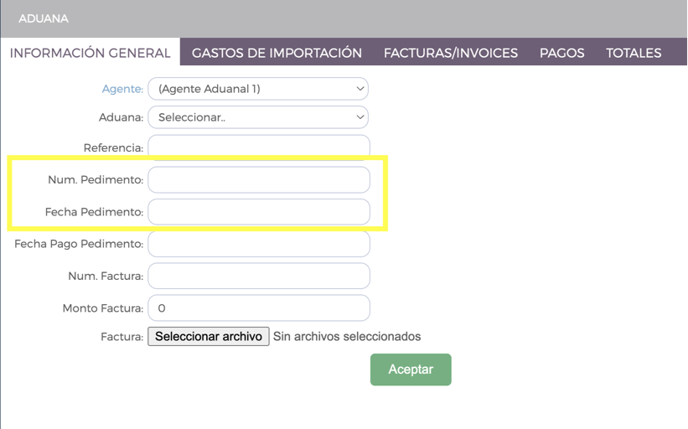This screenshot has width=688, height=429.
Task: Show the Totales tab
Action: pos(634,53)
